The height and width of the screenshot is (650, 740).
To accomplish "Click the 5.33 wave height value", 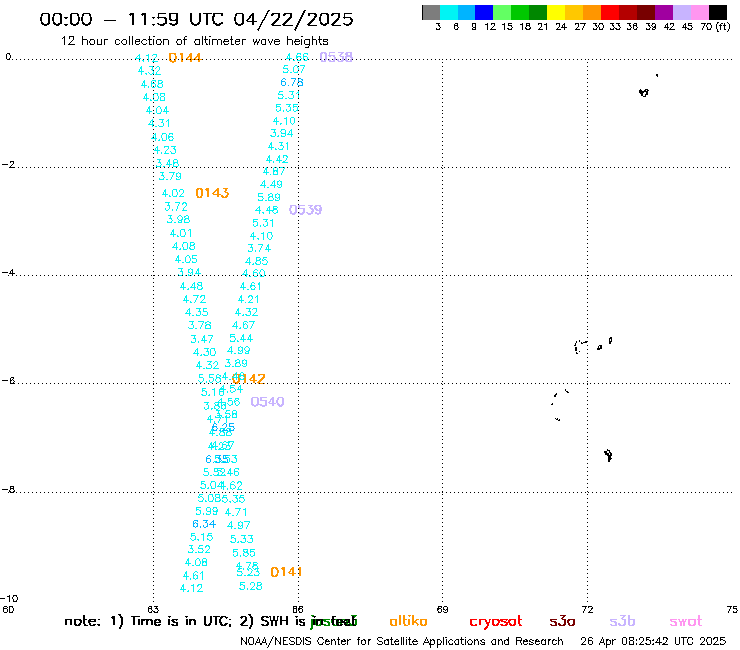I will click(x=242, y=539).
